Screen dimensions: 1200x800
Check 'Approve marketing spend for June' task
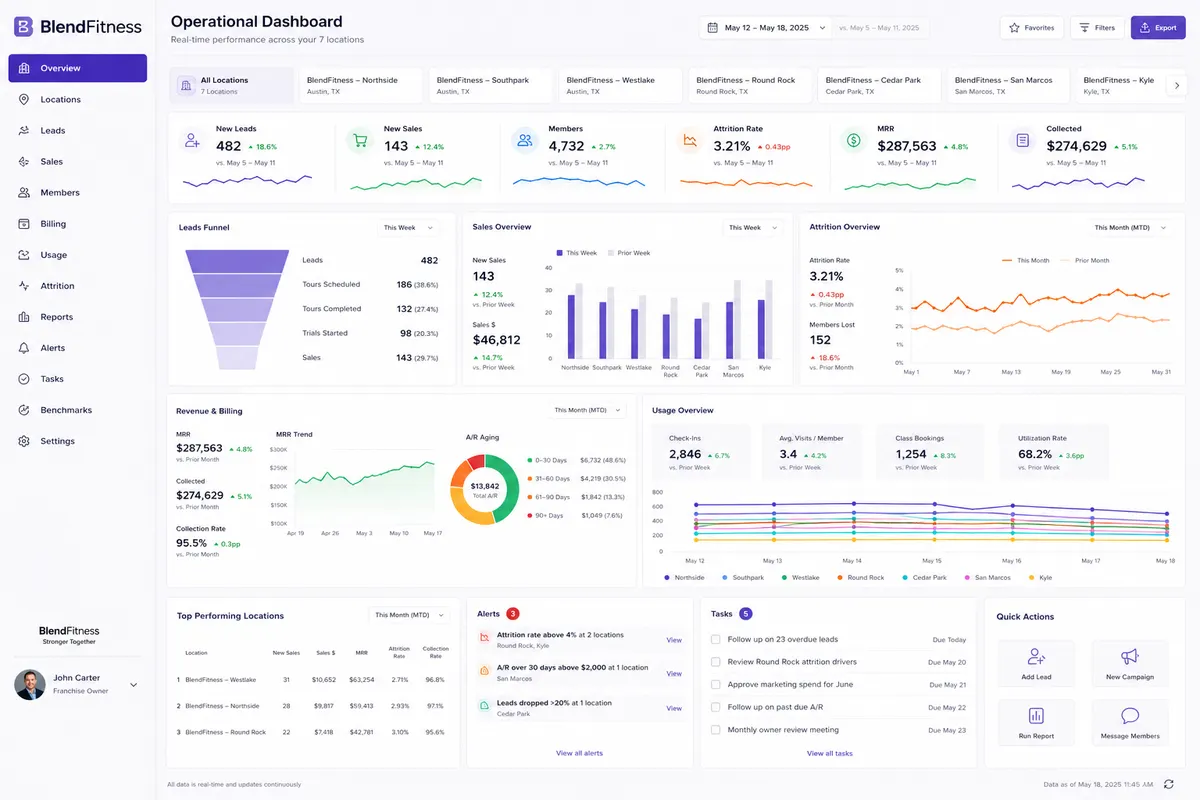coord(715,685)
